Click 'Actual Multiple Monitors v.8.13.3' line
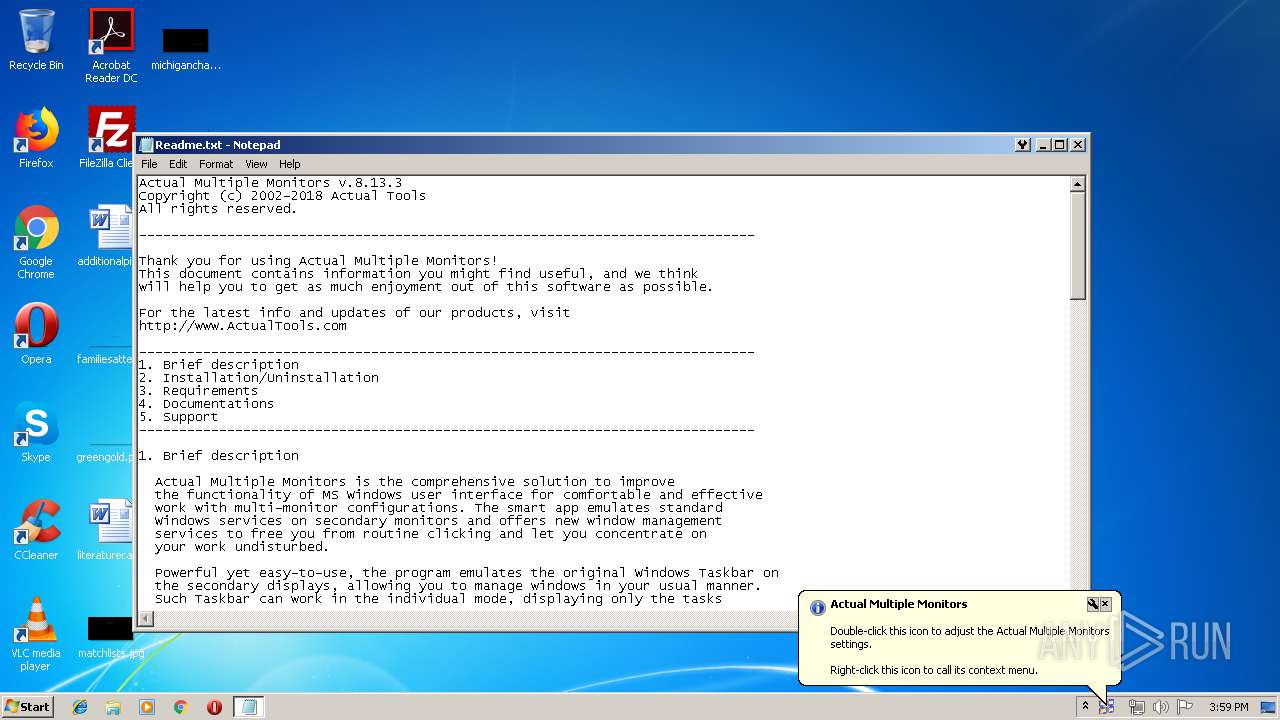This screenshot has height=720, width=1280. pyautogui.click(x=270, y=183)
